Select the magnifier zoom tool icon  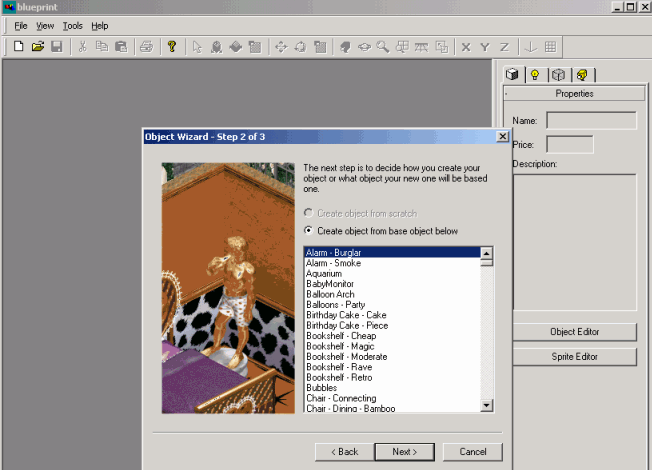click(383, 47)
